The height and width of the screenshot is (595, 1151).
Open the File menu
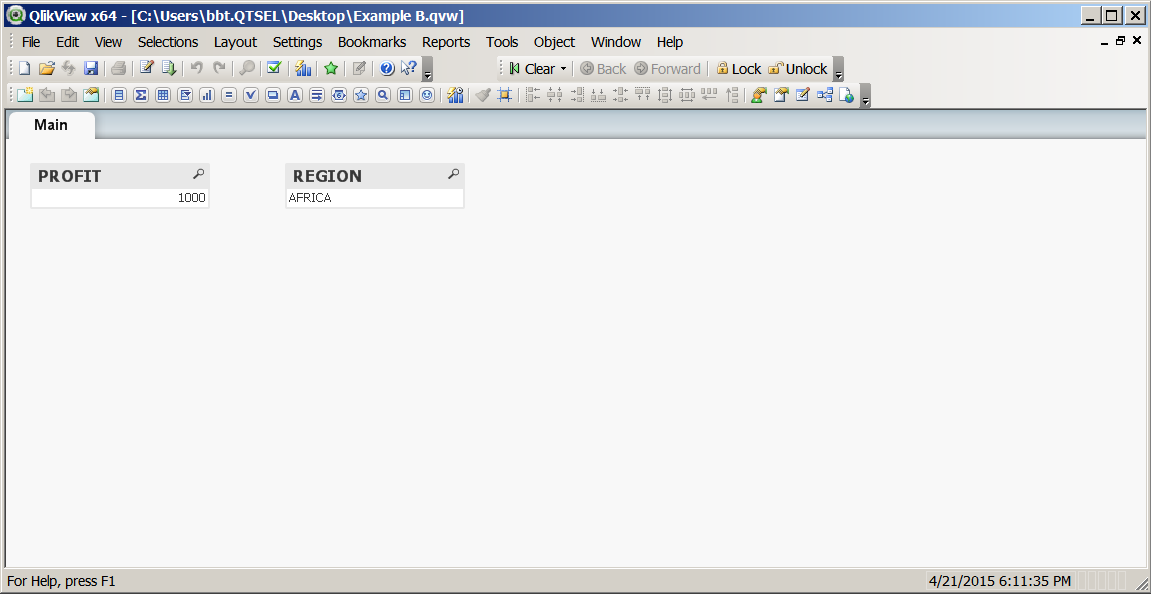tap(31, 42)
